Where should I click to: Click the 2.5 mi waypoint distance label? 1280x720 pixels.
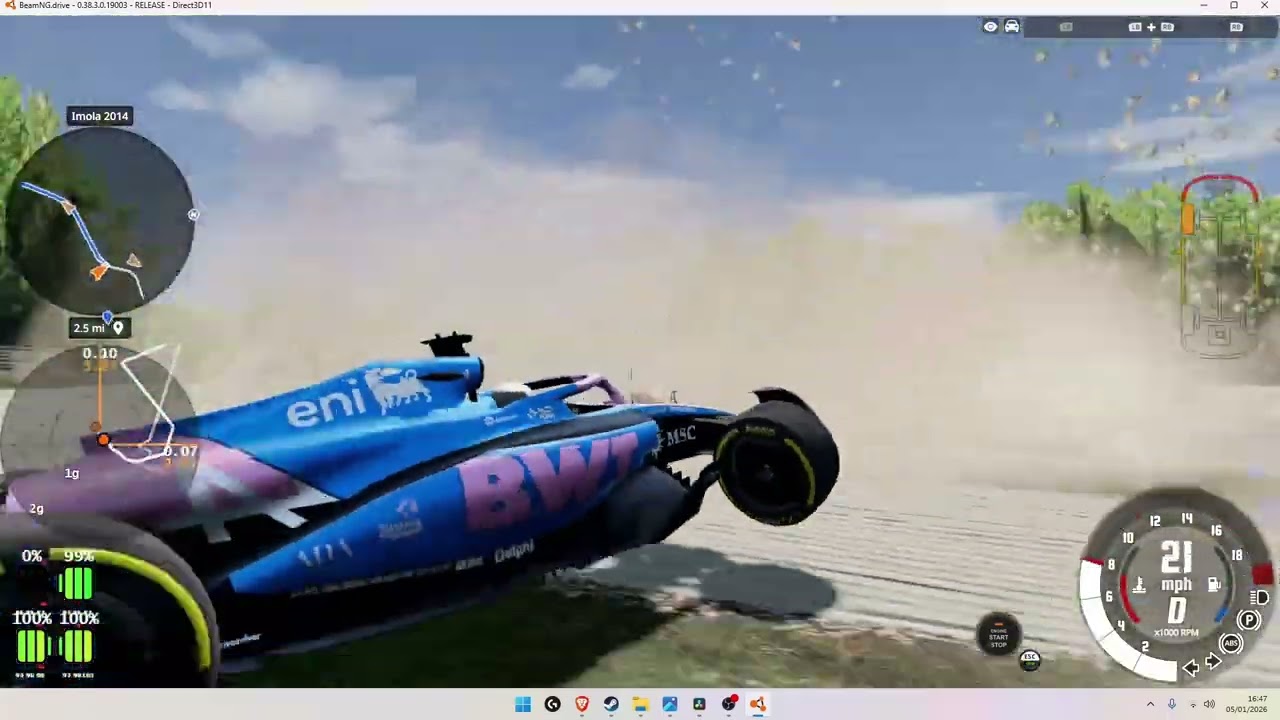coord(88,328)
